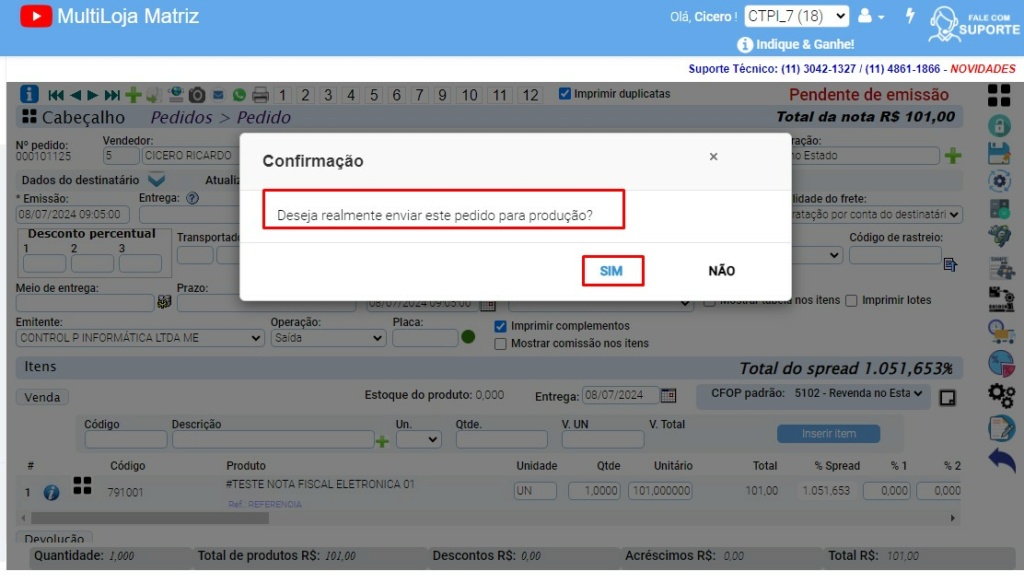Open page tab 5
The width and height of the screenshot is (1024, 583).
pos(374,95)
